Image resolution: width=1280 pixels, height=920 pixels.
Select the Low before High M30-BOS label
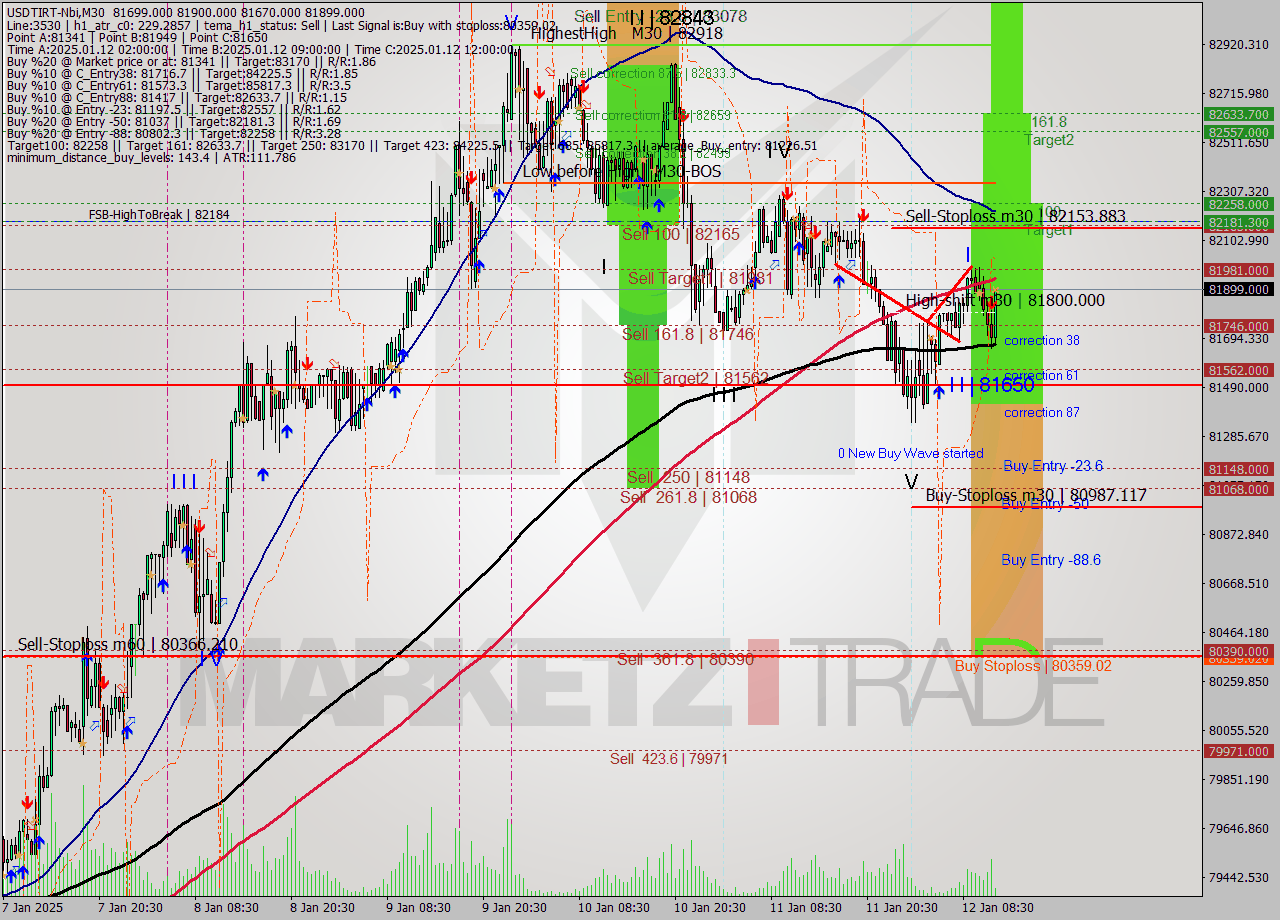point(624,172)
